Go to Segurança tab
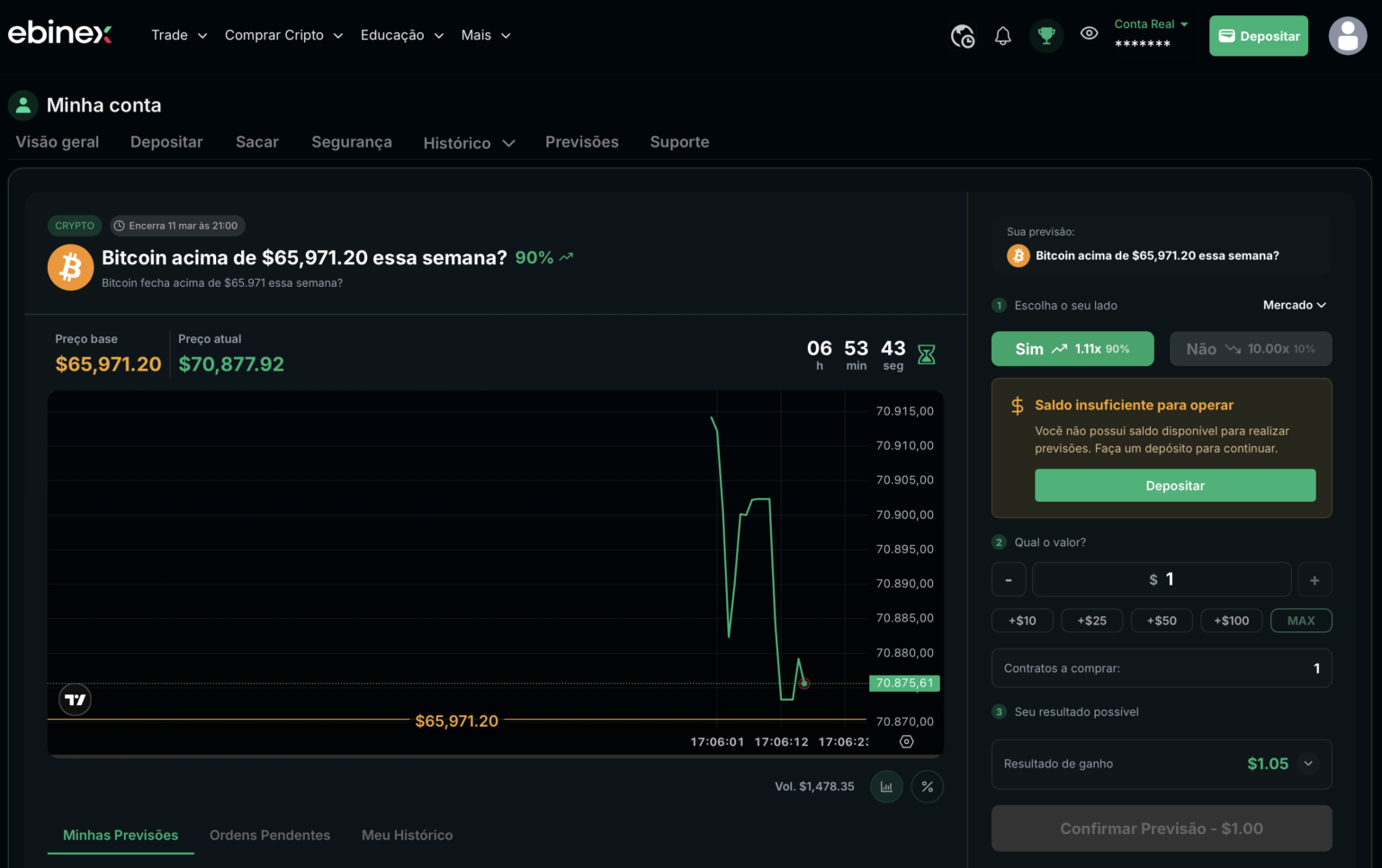The height and width of the screenshot is (868, 1382). (x=352, y=142)
